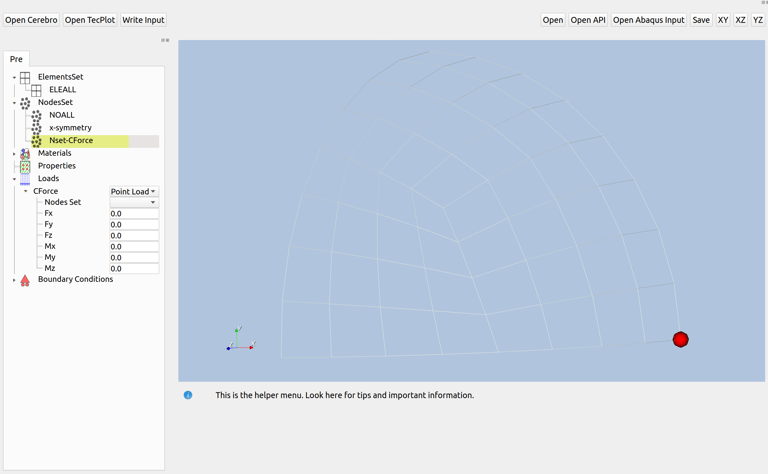Click the ElementsSet grid icon
This screenshot has height=474, width=768.
pyautogui.click(x=25, y=77)
